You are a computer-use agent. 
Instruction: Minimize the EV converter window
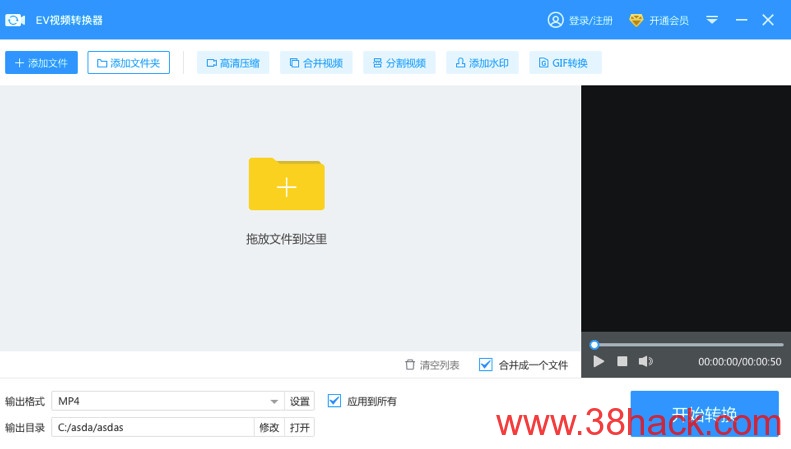tap(741, 20)
